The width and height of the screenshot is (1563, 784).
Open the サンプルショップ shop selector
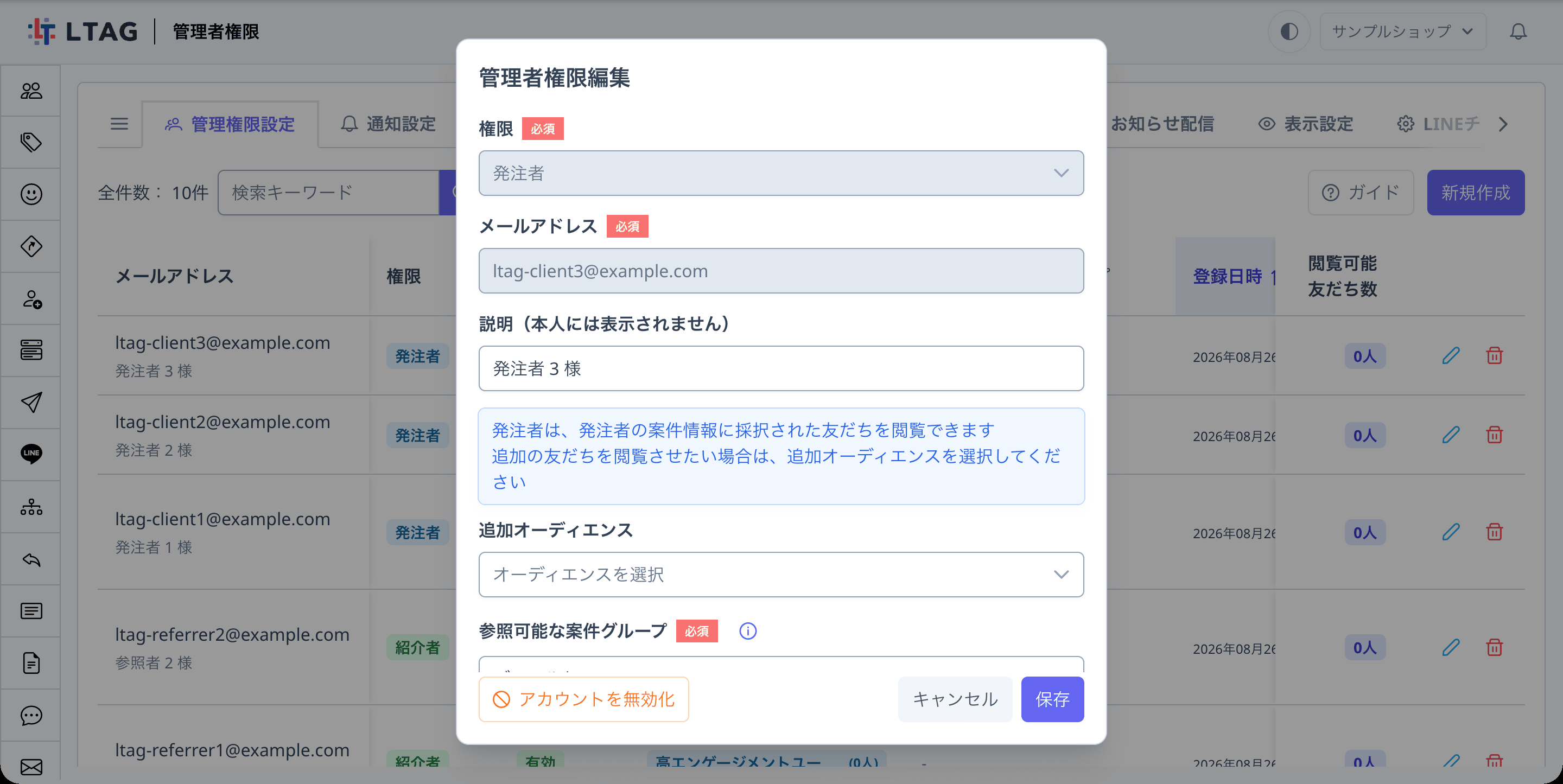[x=1402, y=31]
